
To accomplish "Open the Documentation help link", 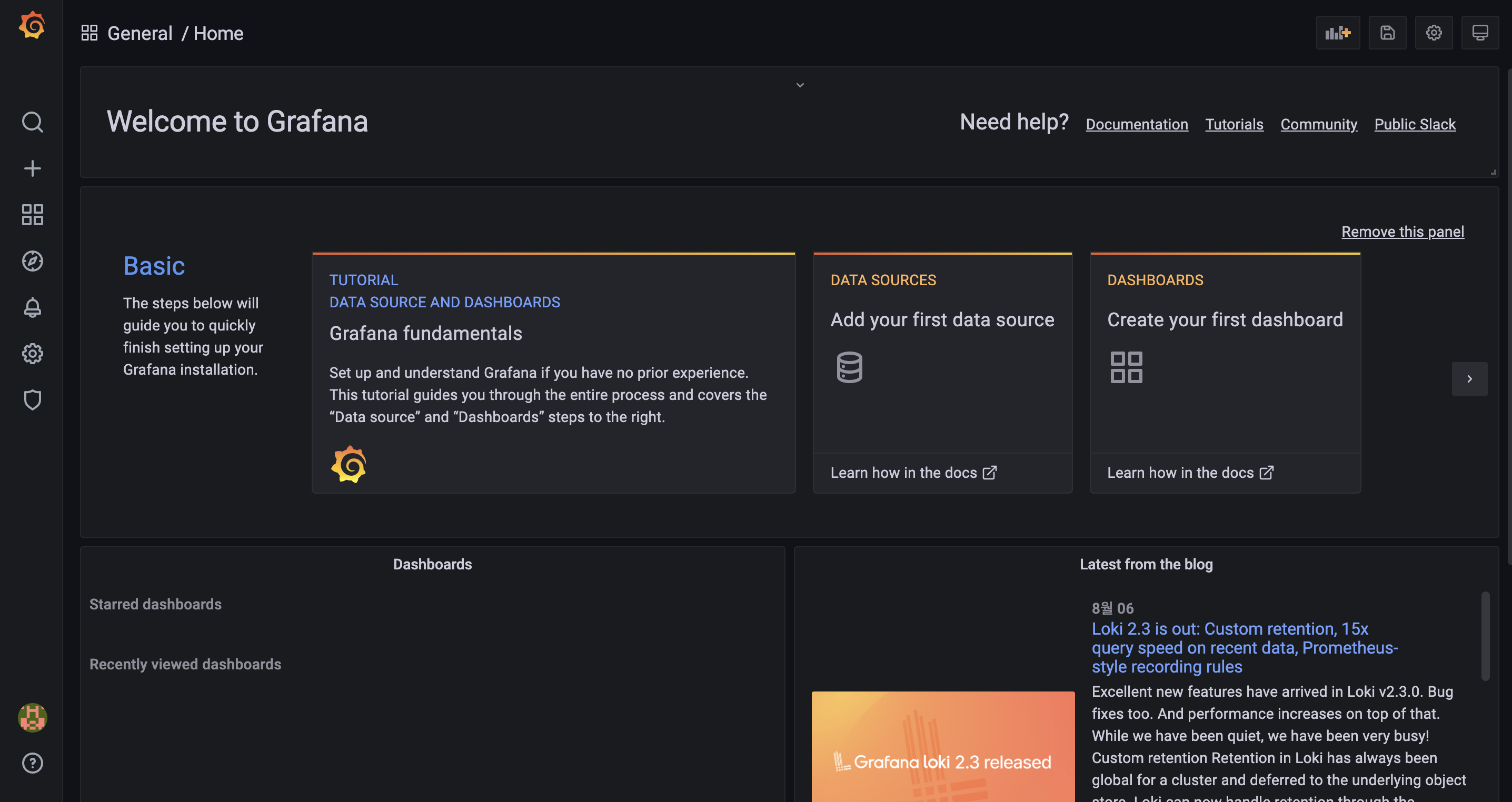I will click(1136, 124).
